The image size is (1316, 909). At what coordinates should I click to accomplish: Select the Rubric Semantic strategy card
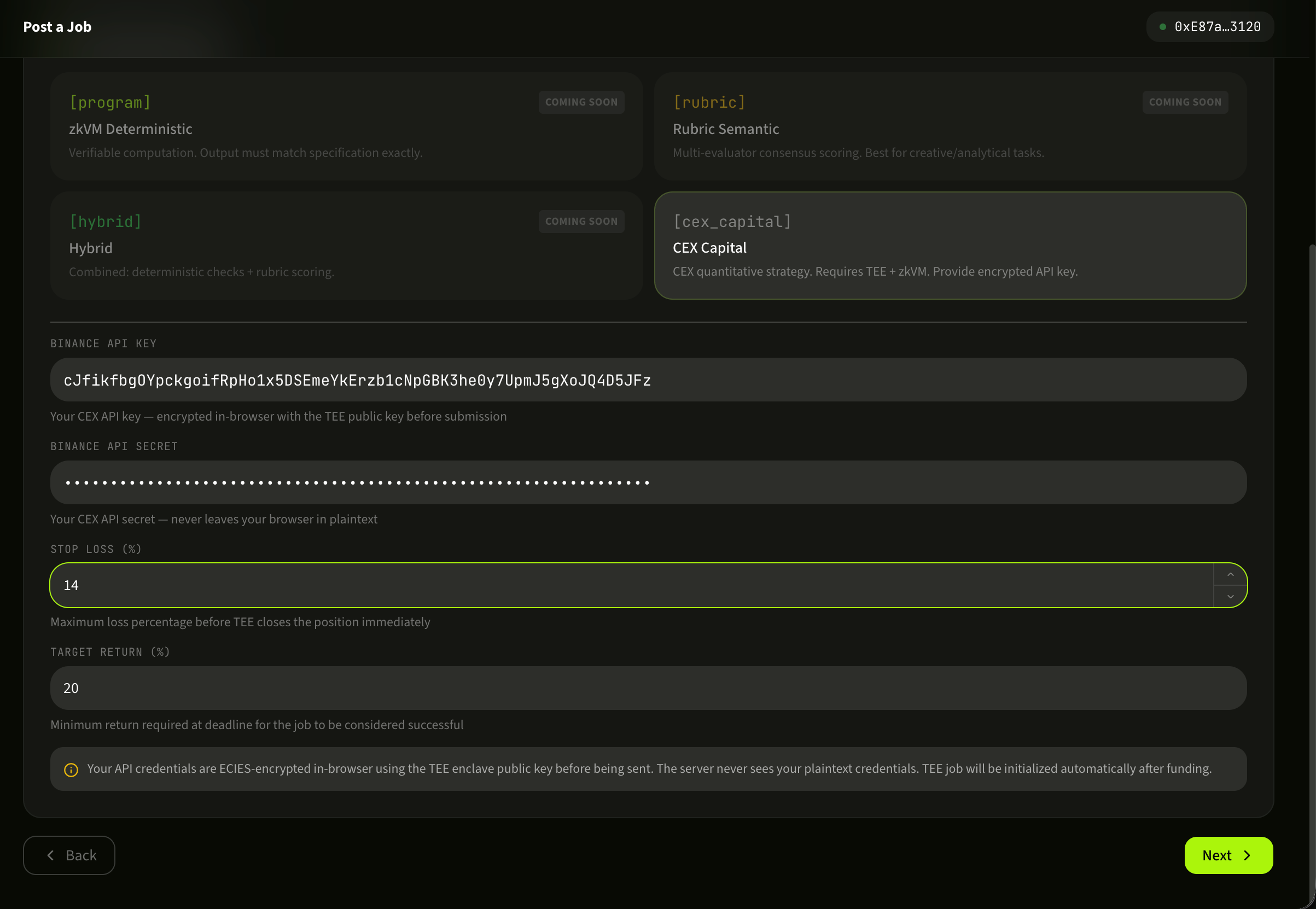[951, 126]
